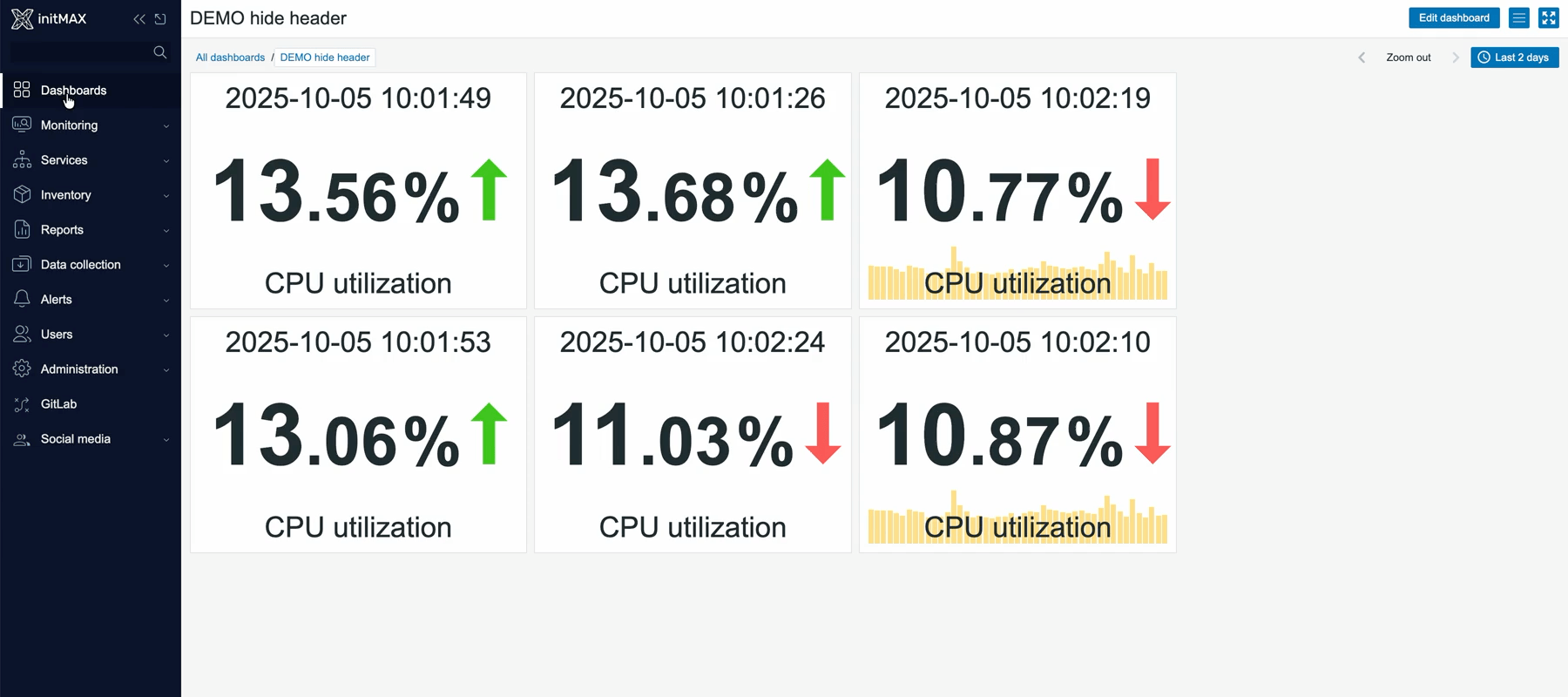Click Zoom out time range control
The width and height of the screenshot is (1568, 697).
pos(1408,58)
